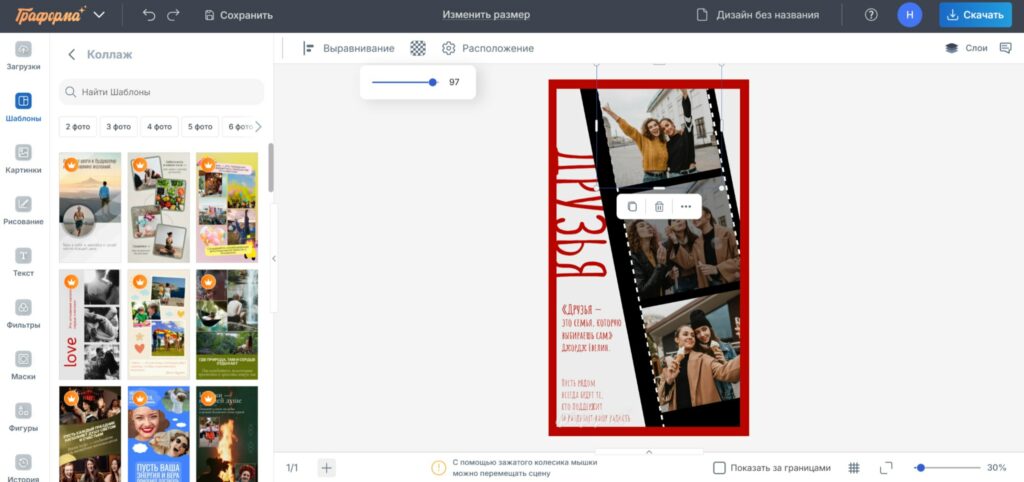Viewport: 1024px width, 482px height.
Task: Click the Найти Шаблоны search field
Action: point(161,92)
